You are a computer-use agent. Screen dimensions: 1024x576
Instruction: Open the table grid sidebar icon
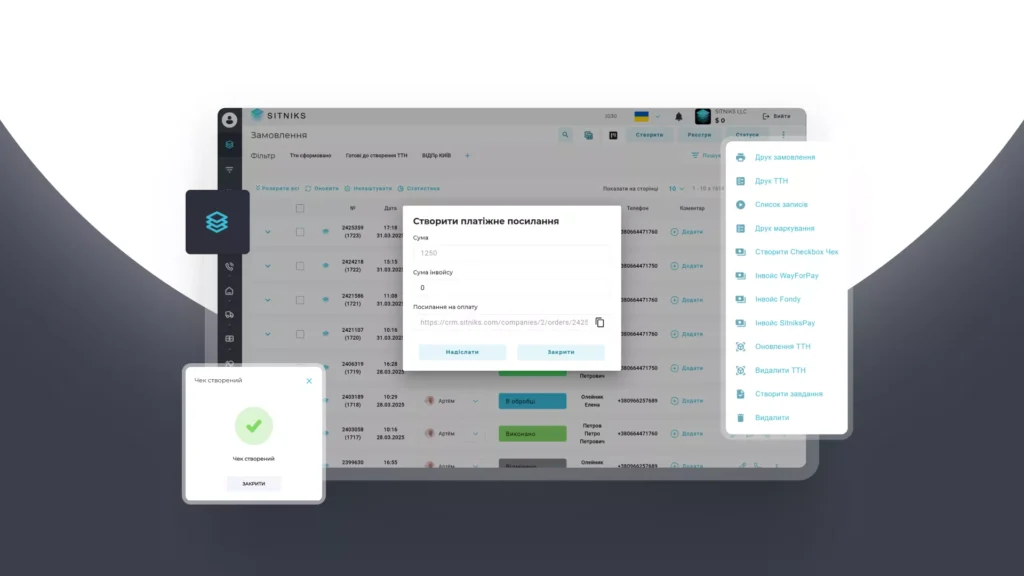[229, 339]
